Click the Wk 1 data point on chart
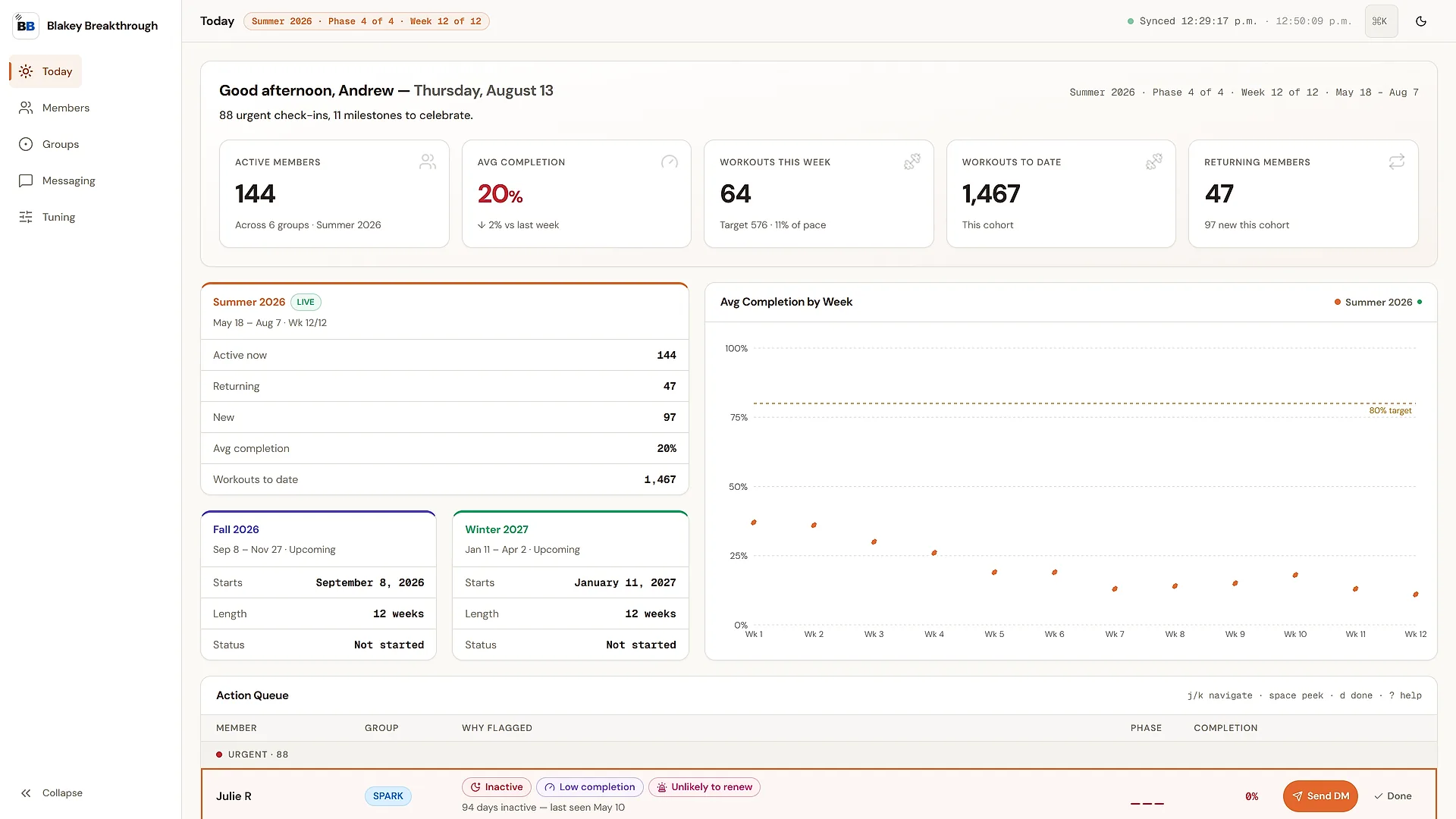The height and width of the screenshot is (819, 1456). point(754,522)
